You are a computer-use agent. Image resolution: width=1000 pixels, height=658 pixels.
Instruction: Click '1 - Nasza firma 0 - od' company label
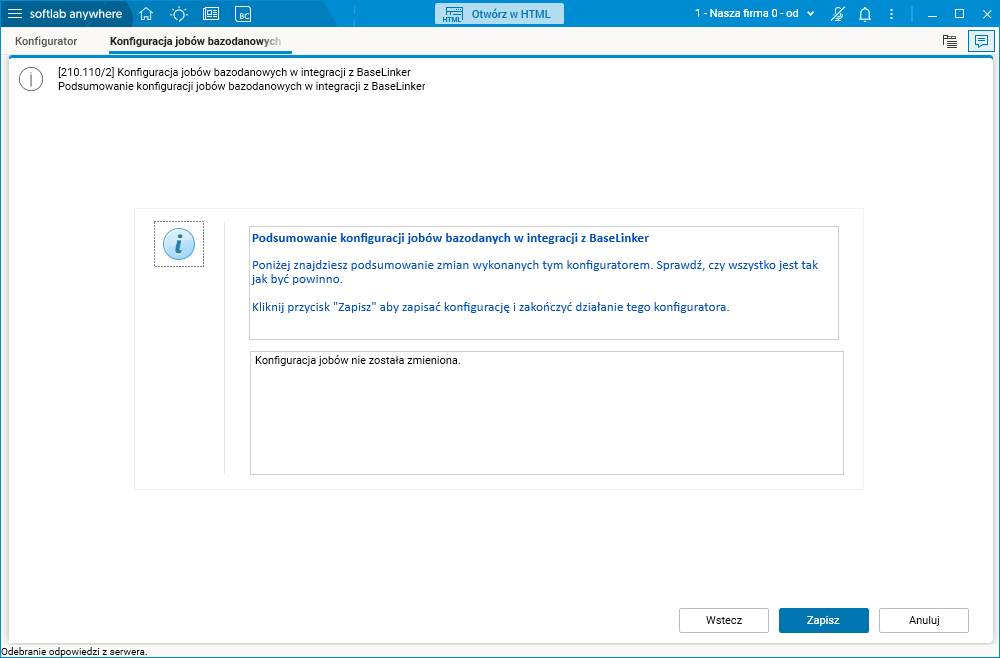[747, 13]
